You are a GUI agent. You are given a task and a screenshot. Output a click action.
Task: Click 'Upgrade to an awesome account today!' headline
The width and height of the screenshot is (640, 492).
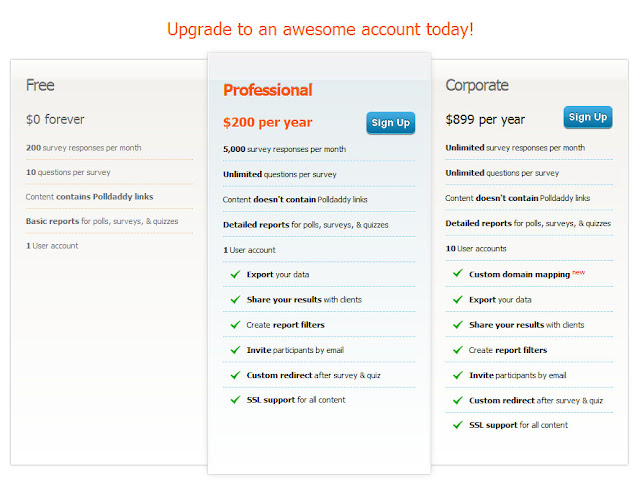[x=320, y=29]
